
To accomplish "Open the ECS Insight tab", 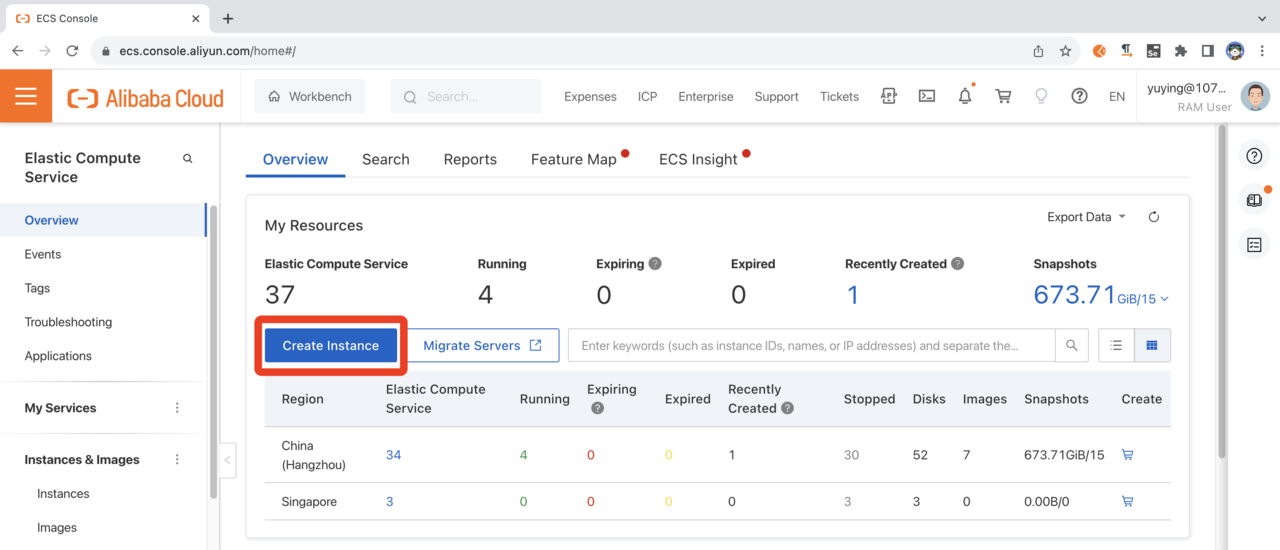I will point(698,160).
